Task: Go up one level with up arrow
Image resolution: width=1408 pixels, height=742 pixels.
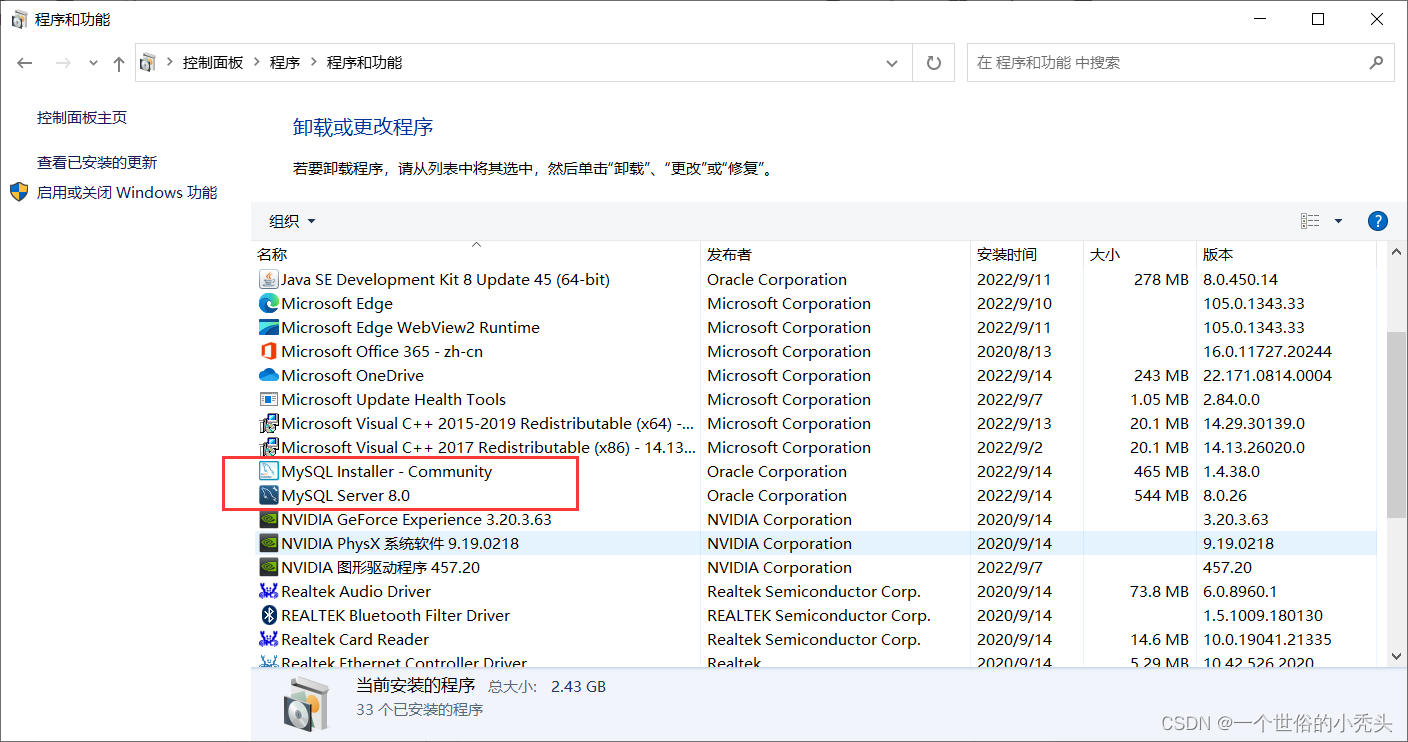Action: [x=119, y=63]
